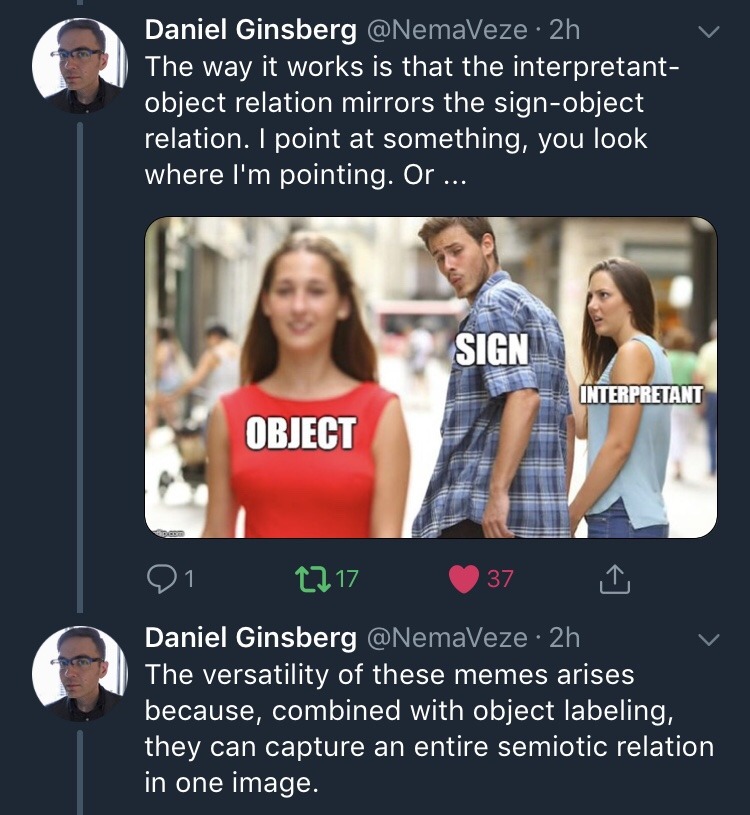Open the distracted boyfriend meme image
This screenshot has width=750, height=815.
[x=431, y=378]
